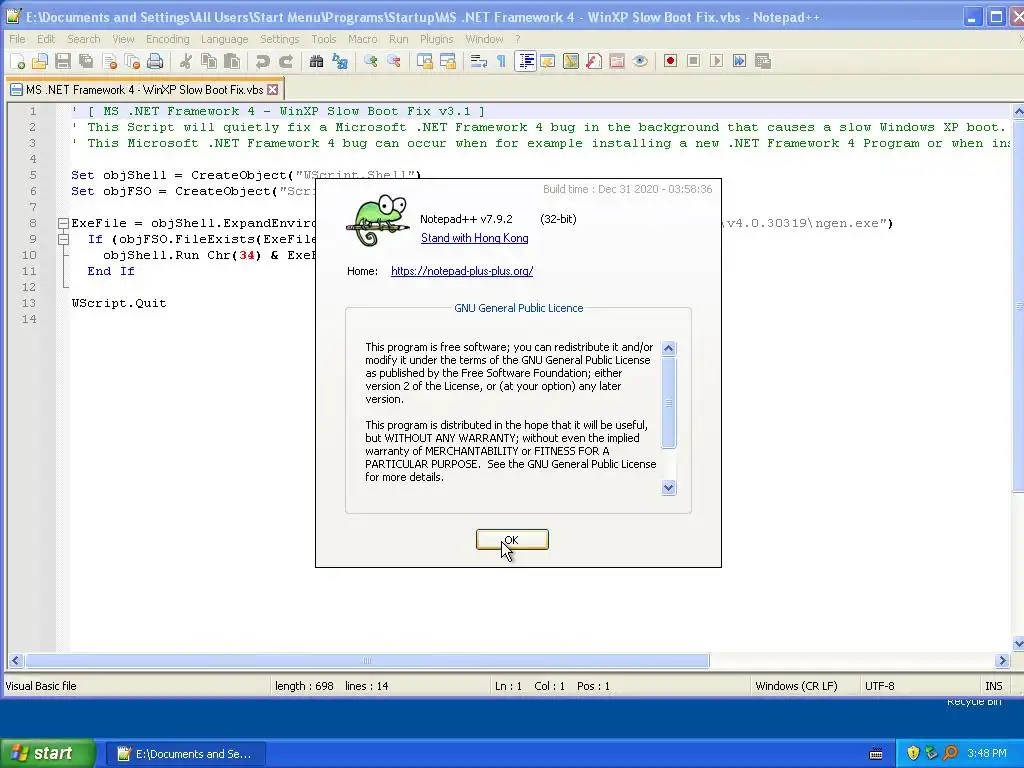Screen dimensions: 1024x768
Task: Click the Windows start button
Action: tap(47, 754)
